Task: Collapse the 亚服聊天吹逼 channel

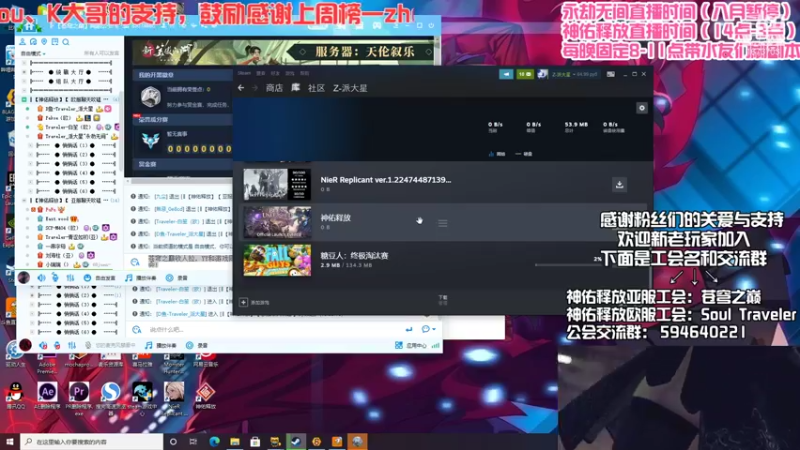Action: click(24, 201)
